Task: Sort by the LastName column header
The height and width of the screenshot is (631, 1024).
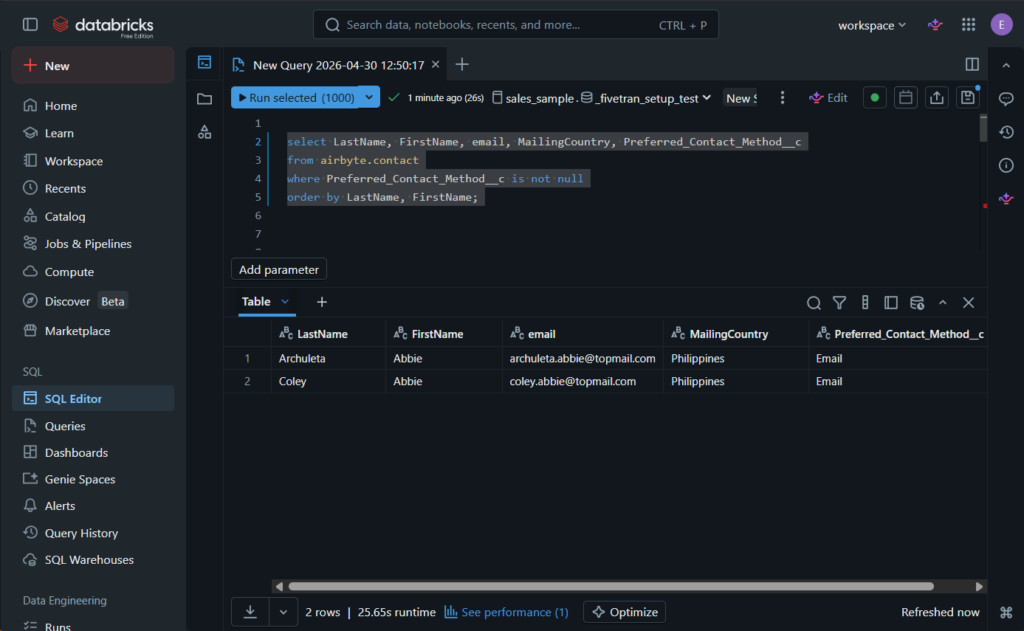Action: [x=328, y=334]
